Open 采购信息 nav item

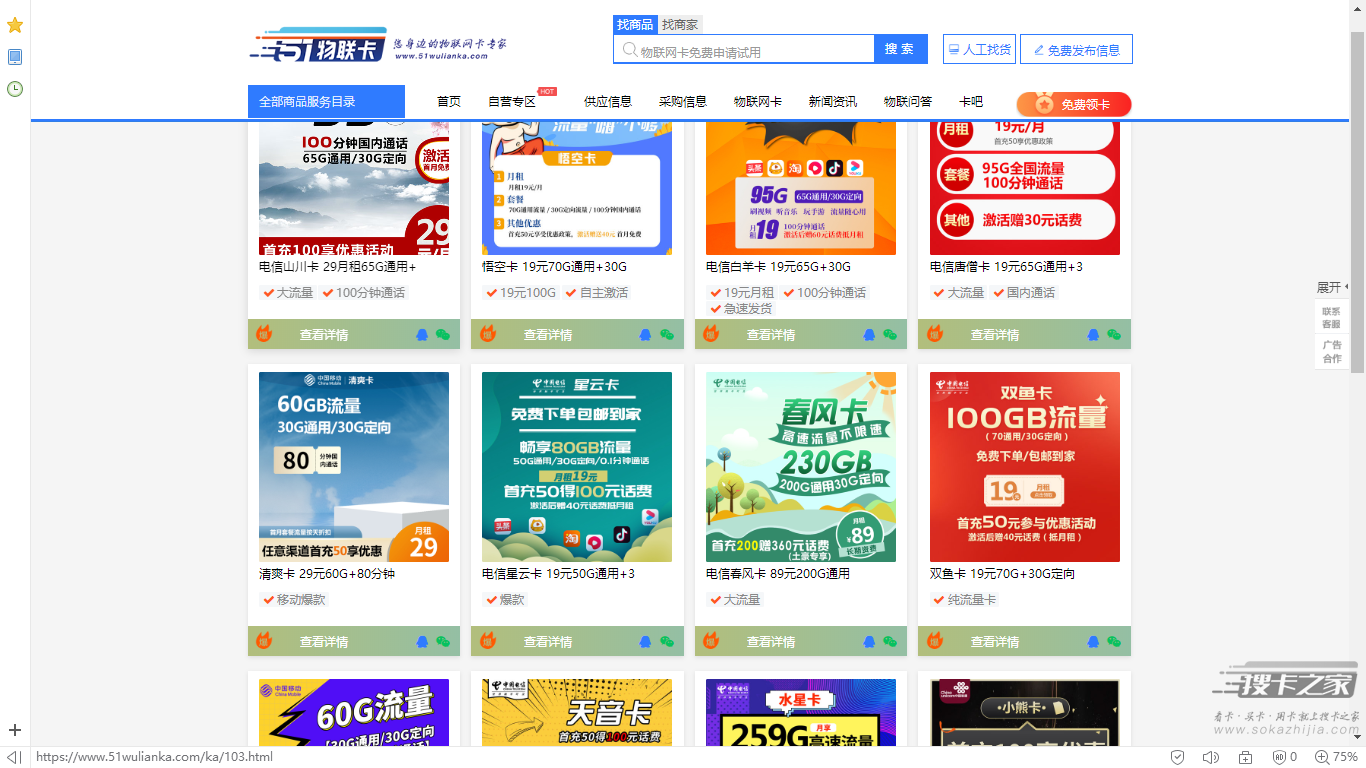pos(683,102)
